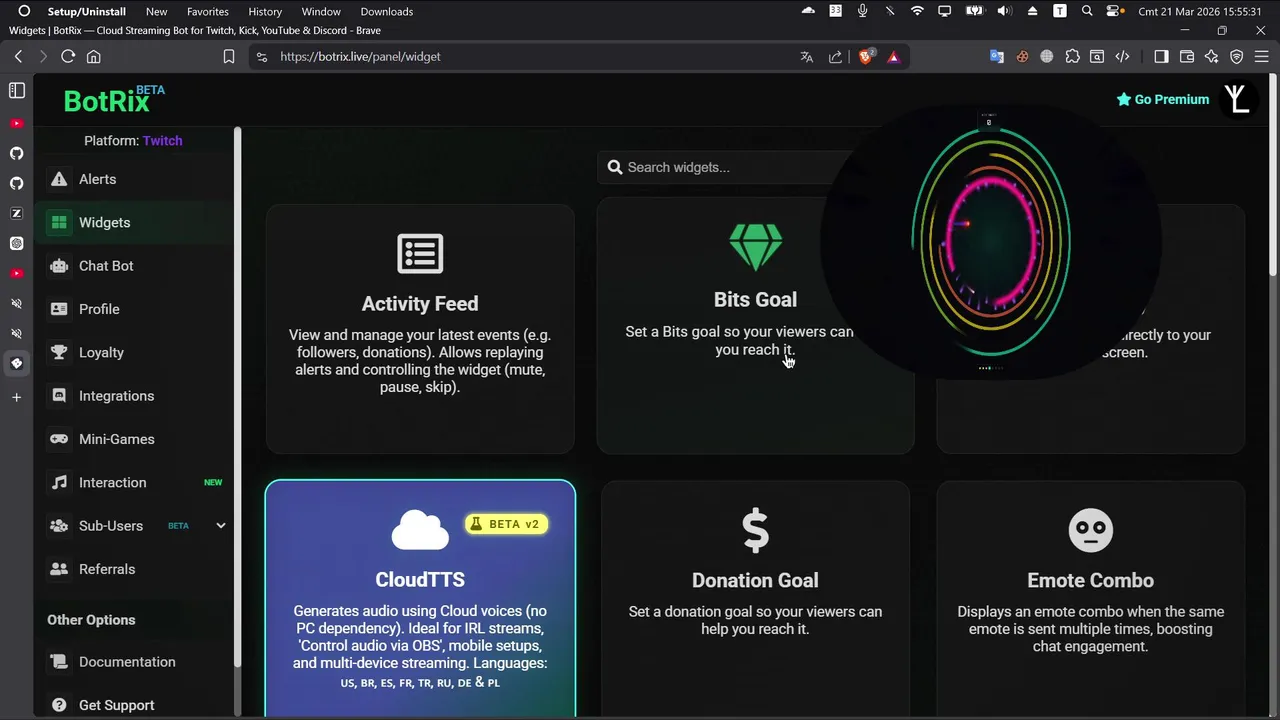
Task: Open the Interaction music note icon
Action: (59, 482)
